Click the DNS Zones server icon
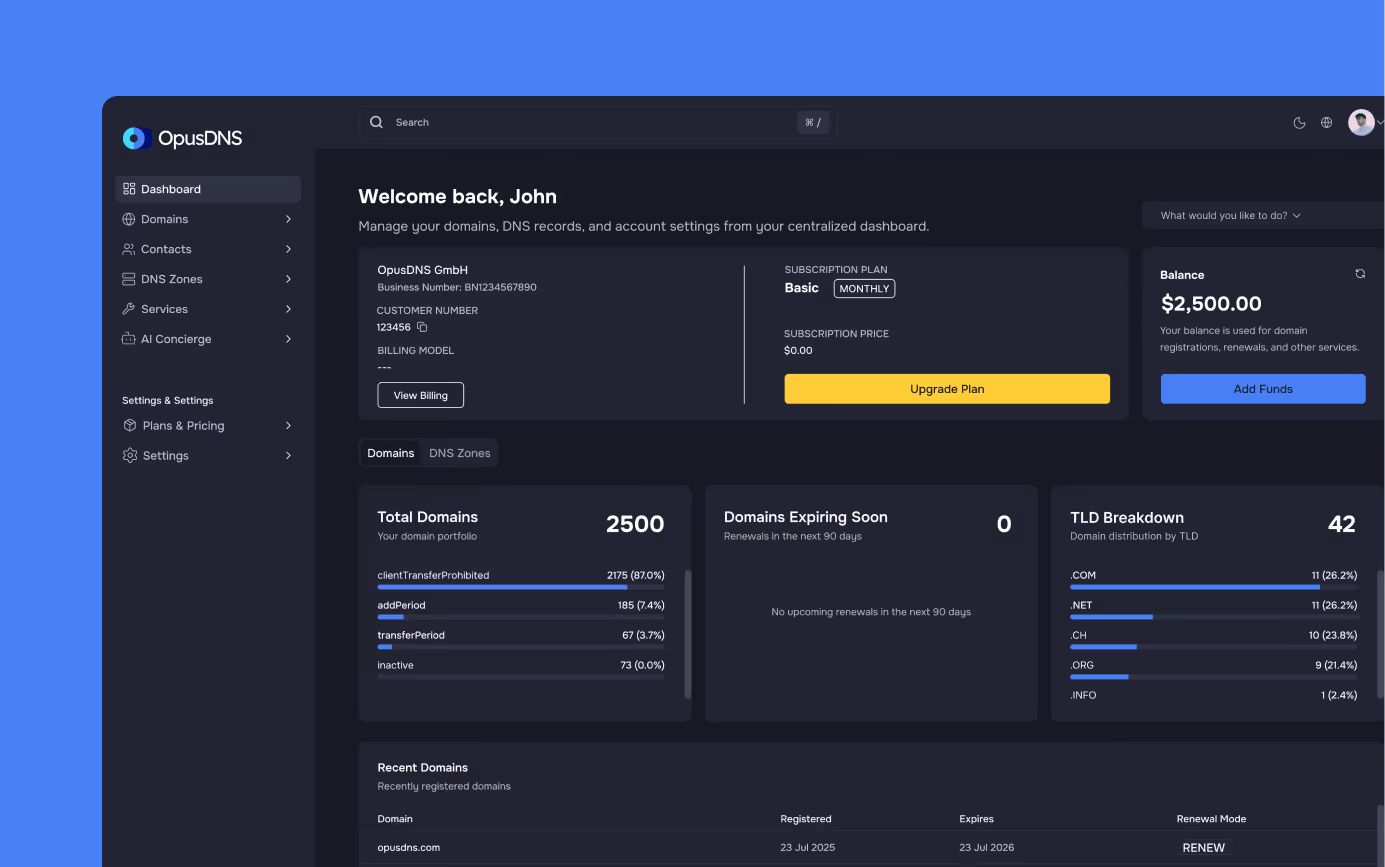 (128, 278)
